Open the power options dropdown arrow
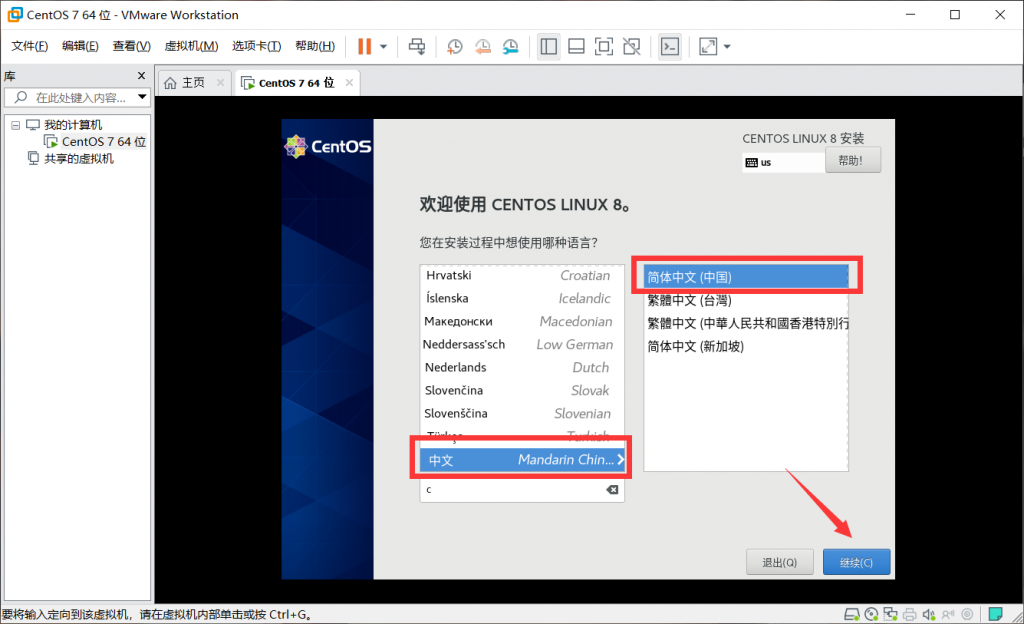 [x=384, y=46]
